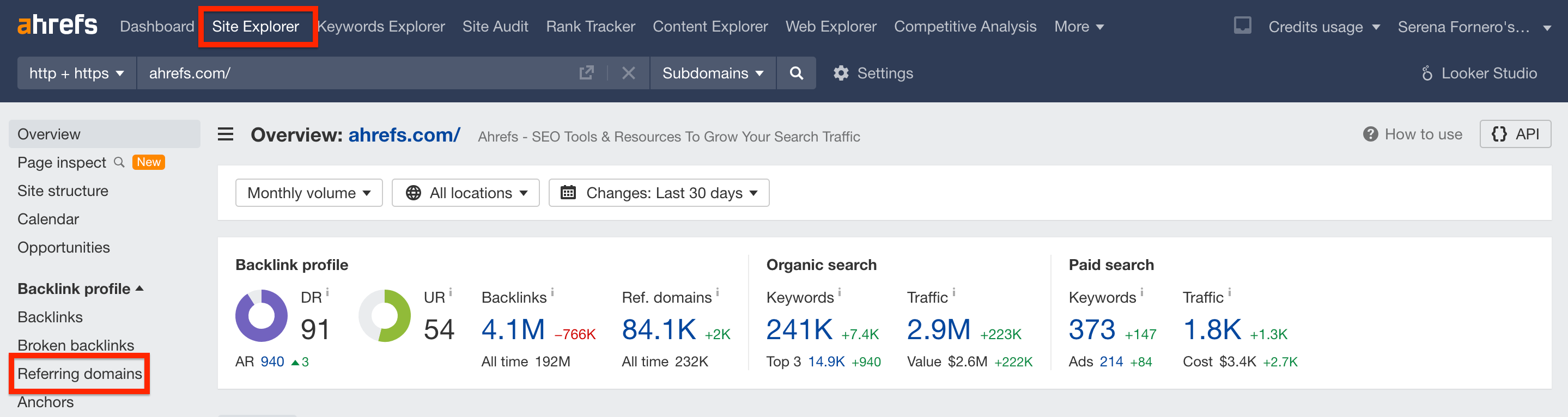Open the 2.9M organic traffic value
1568x417 pixels.
coord(939,329)
